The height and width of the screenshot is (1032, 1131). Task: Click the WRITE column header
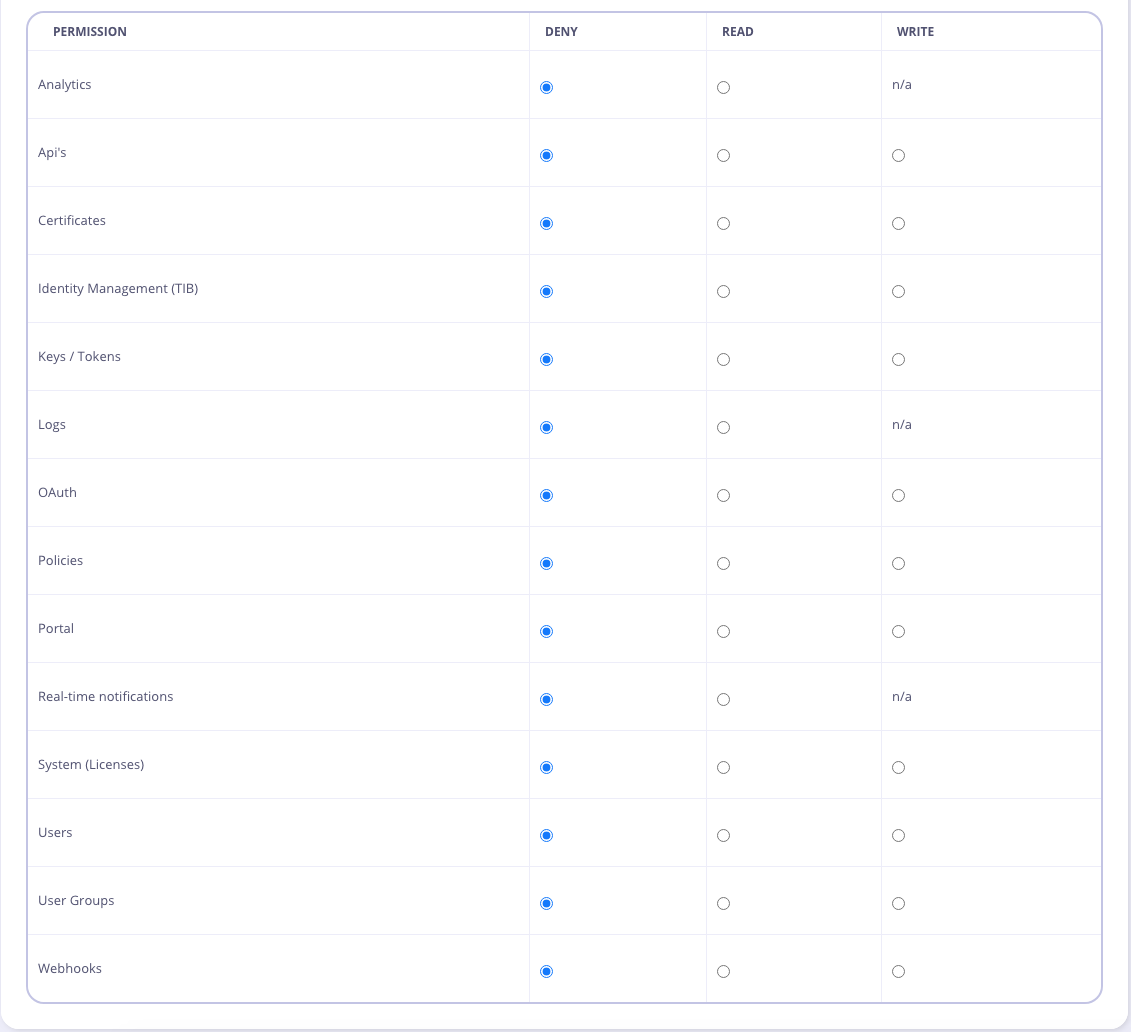pos(914,31)
